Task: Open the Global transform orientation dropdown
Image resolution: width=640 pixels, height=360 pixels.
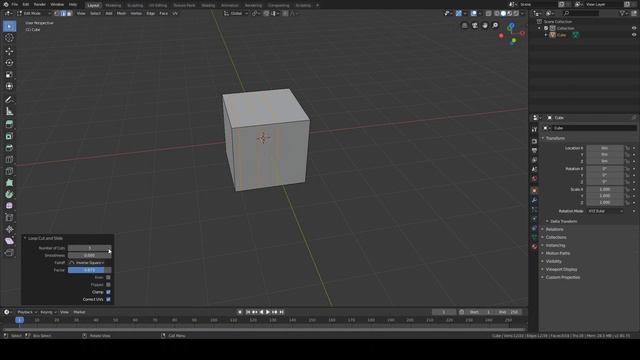Action: pyautogui.click(x=236, y=13)
